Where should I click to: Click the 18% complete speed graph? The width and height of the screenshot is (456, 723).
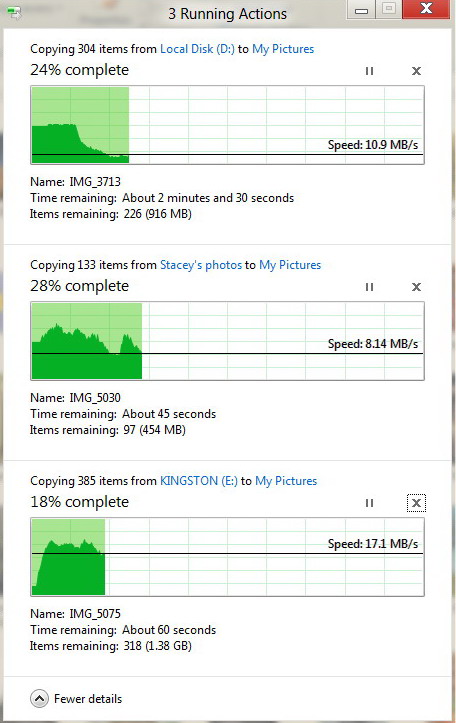[x=227, y=557]
